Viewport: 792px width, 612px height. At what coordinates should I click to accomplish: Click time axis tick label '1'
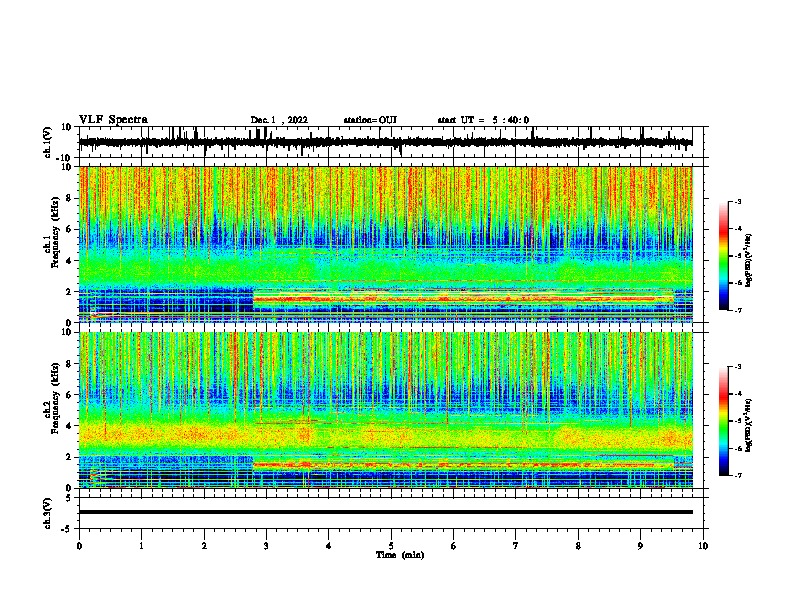tap(141, 546)
